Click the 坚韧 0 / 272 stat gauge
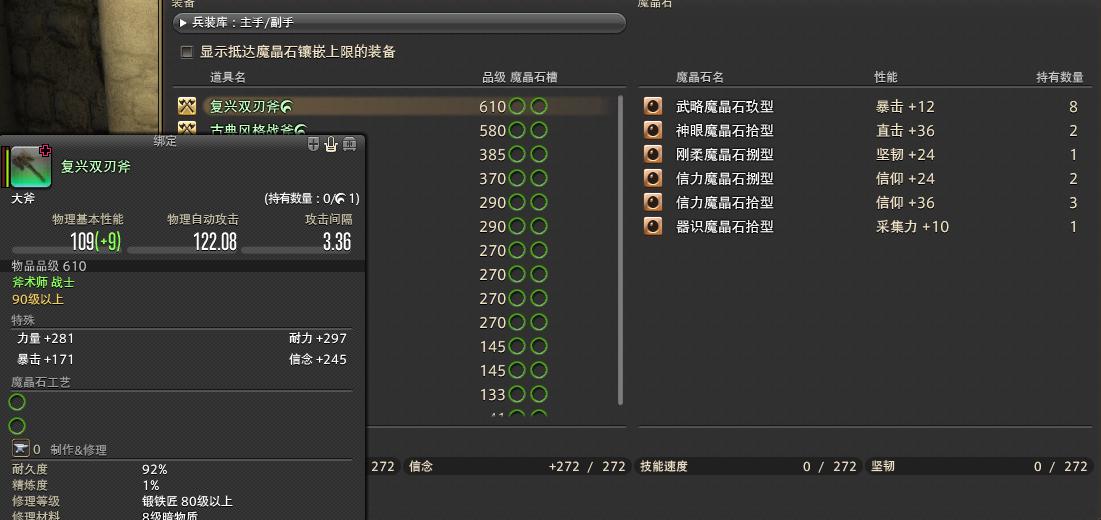 point(980,466)
